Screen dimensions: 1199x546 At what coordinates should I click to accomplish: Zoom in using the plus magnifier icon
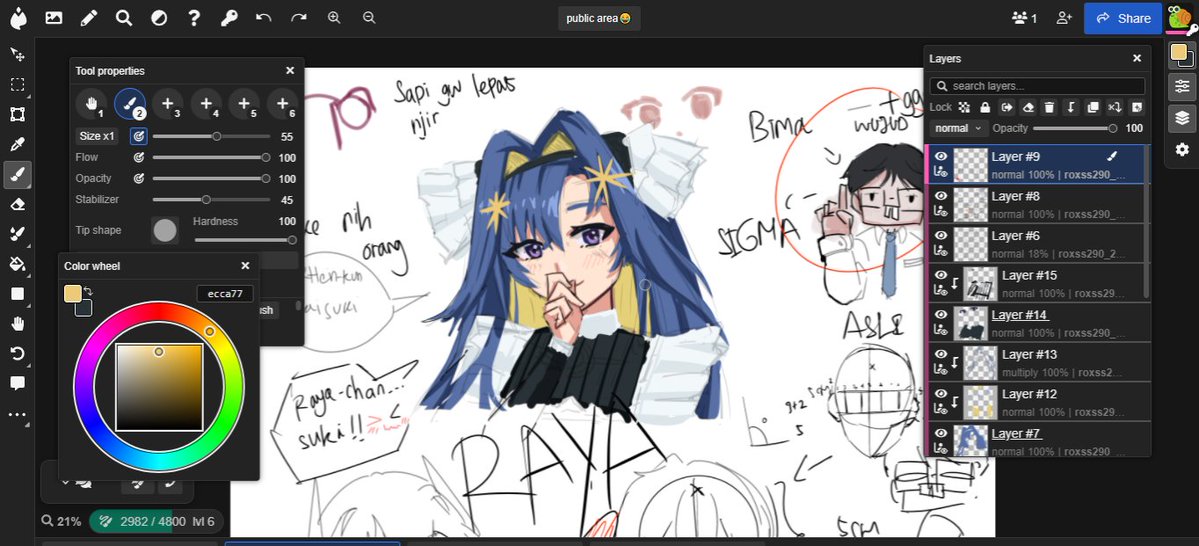click(334, 18)
